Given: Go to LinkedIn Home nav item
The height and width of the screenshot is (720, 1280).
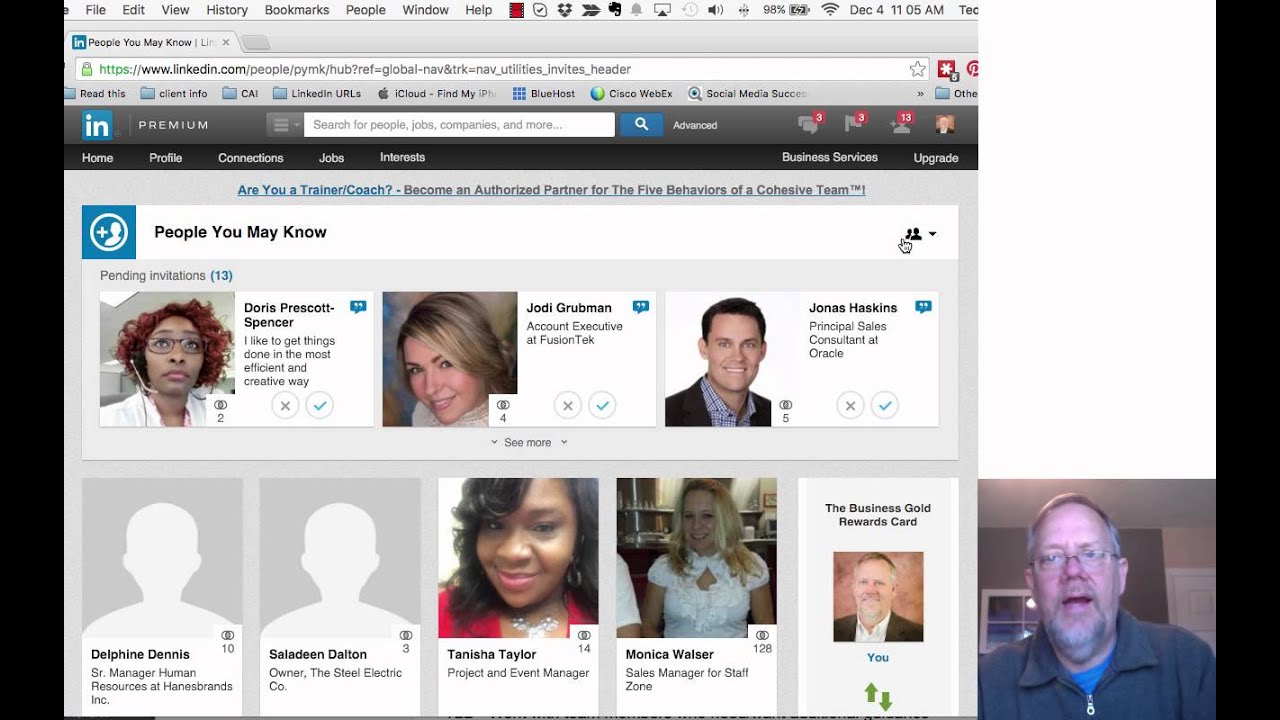Looking at the screenshot, I should 97,158.
